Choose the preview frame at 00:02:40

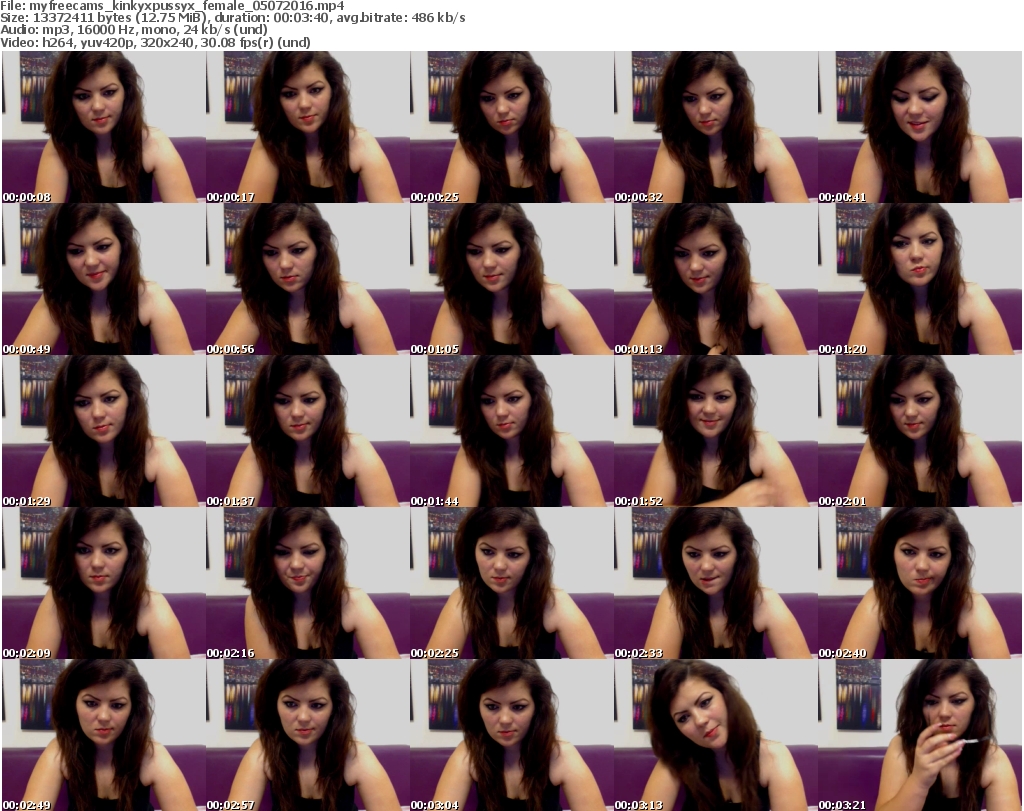pos(920,583)
